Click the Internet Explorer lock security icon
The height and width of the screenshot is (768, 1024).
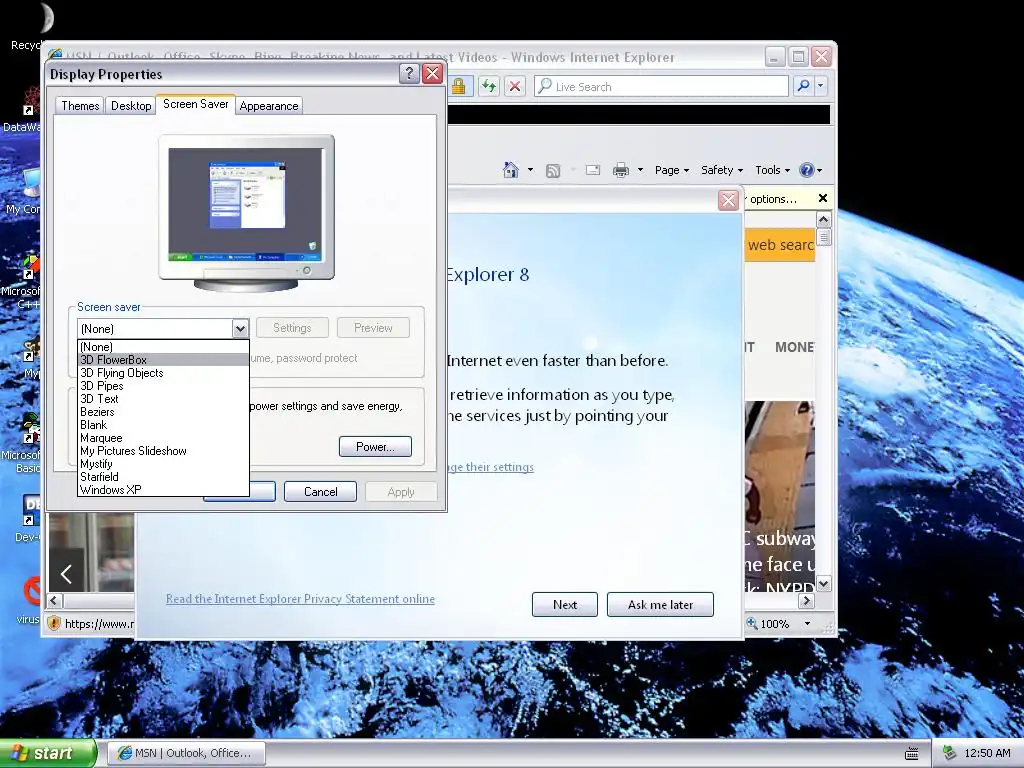458,86
